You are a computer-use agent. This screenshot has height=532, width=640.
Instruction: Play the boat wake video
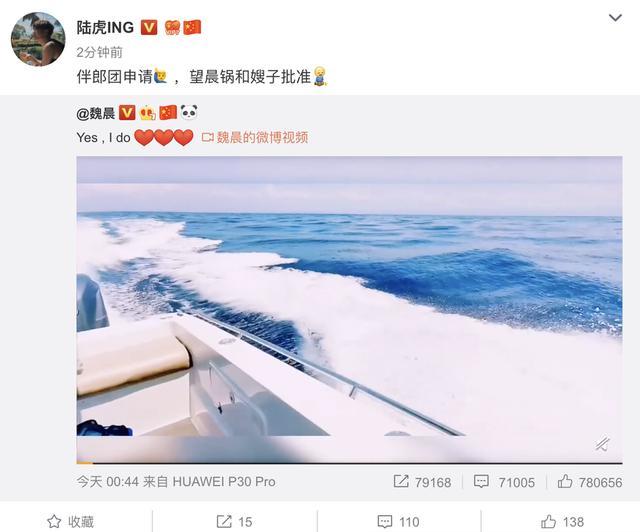point(349,309)
